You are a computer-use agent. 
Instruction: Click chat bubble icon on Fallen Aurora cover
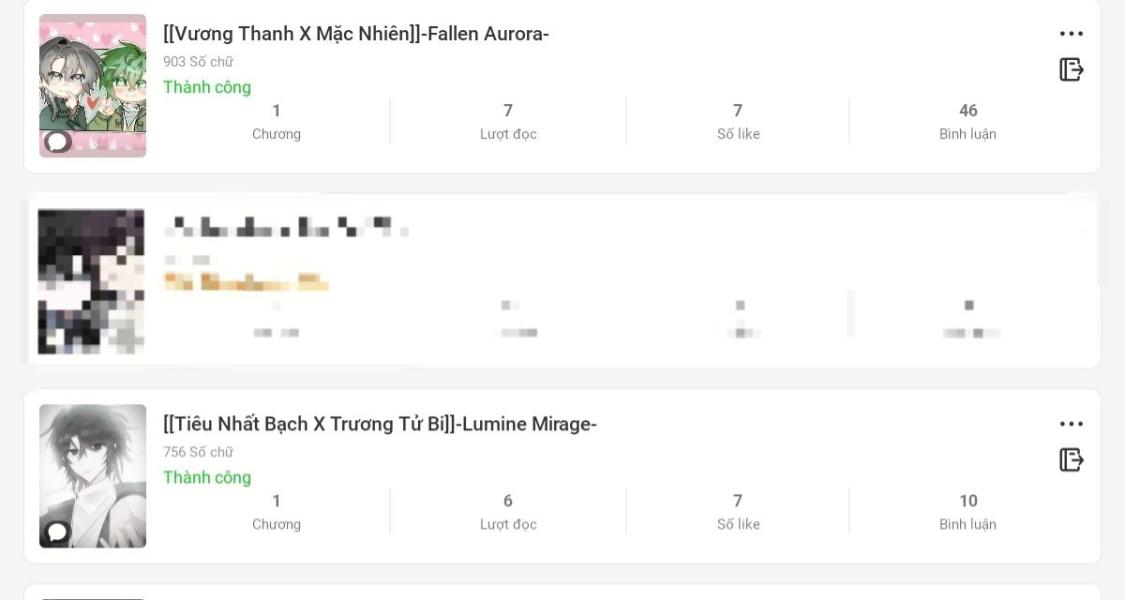tap(57, 141)
